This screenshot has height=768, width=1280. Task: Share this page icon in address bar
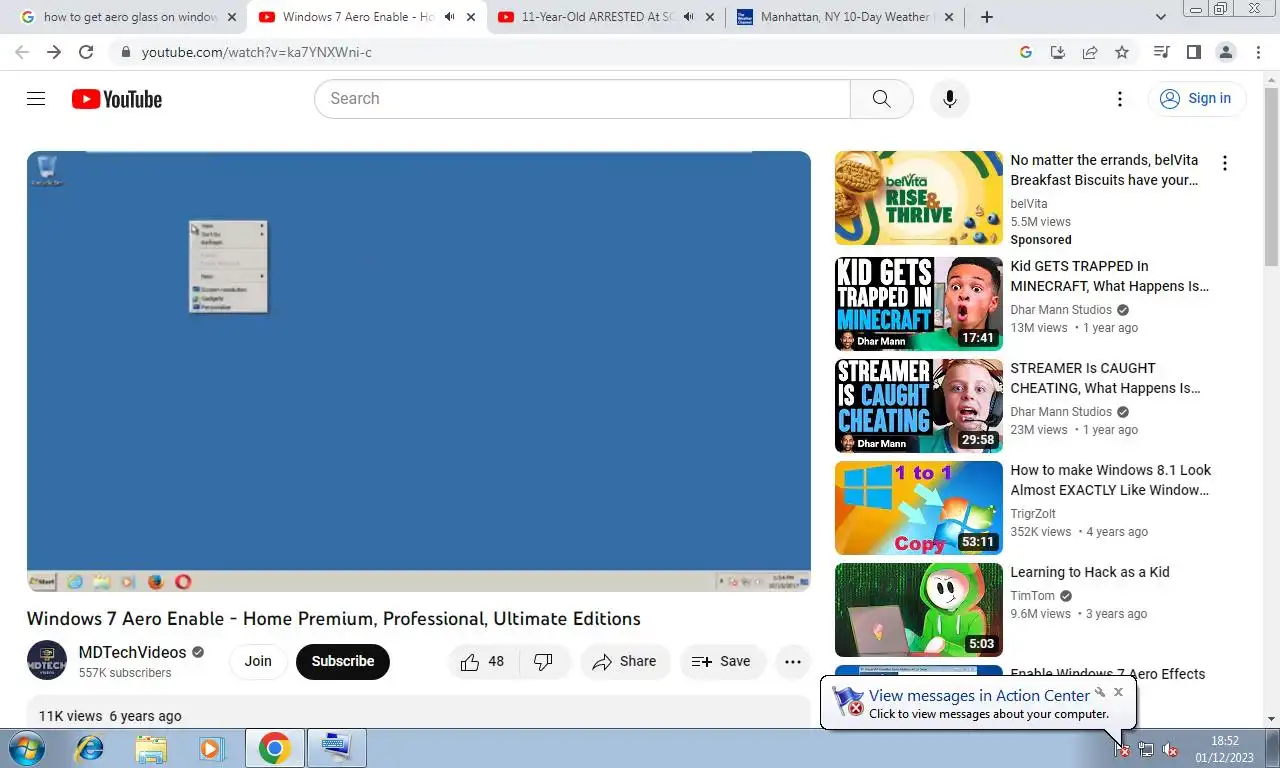click(x=1090, y=52)
